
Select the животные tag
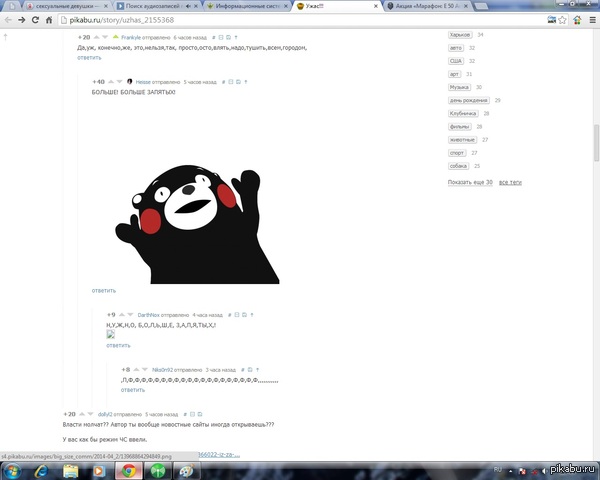(x=463, y=140)
